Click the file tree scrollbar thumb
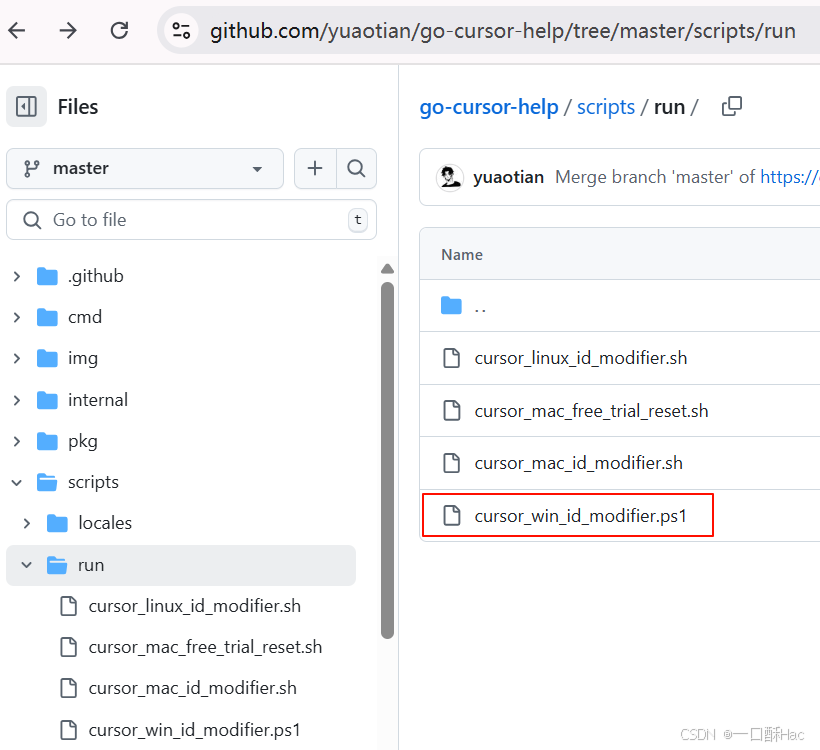This screenshot has height=750, width=820. pos(387,460)
